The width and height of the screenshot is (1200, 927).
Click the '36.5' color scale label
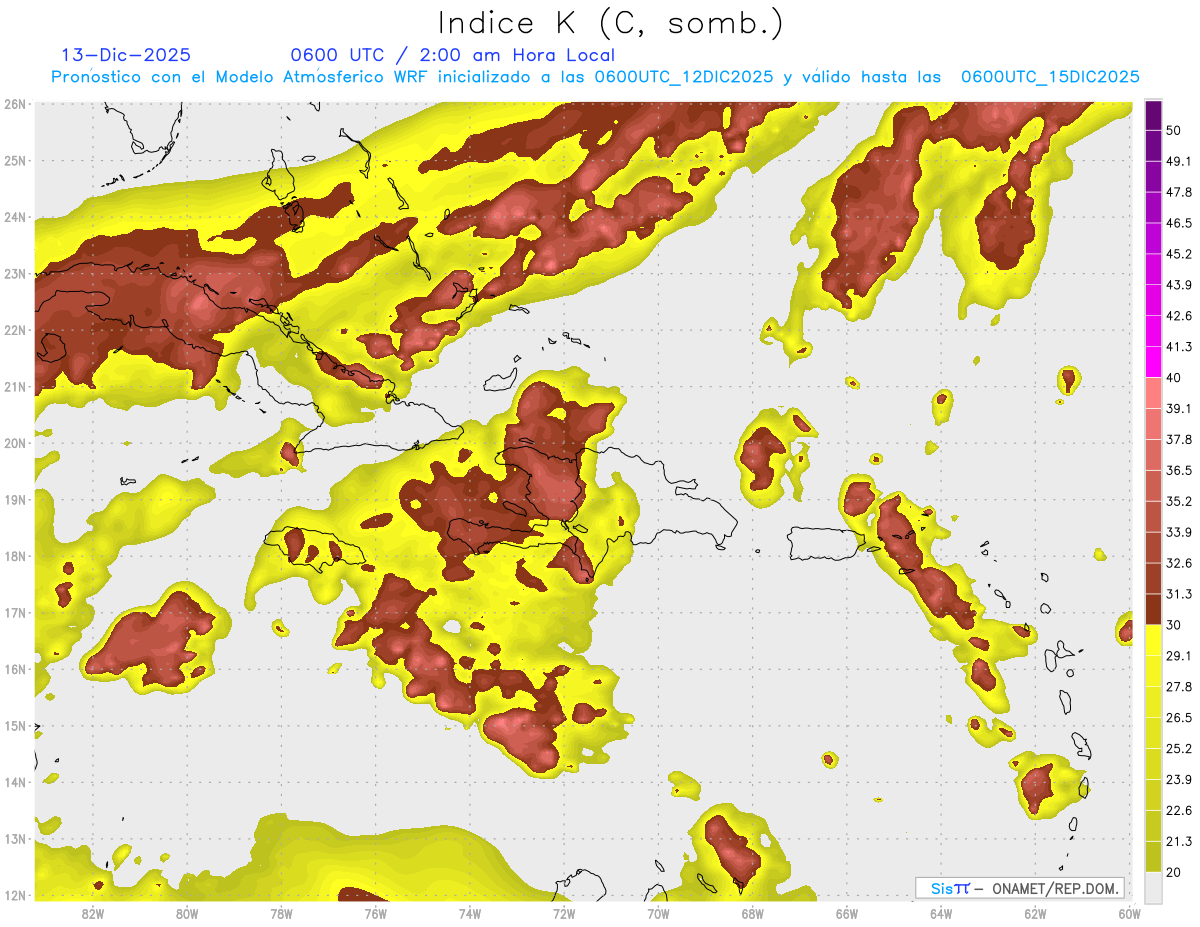[x=1179, y=470]
